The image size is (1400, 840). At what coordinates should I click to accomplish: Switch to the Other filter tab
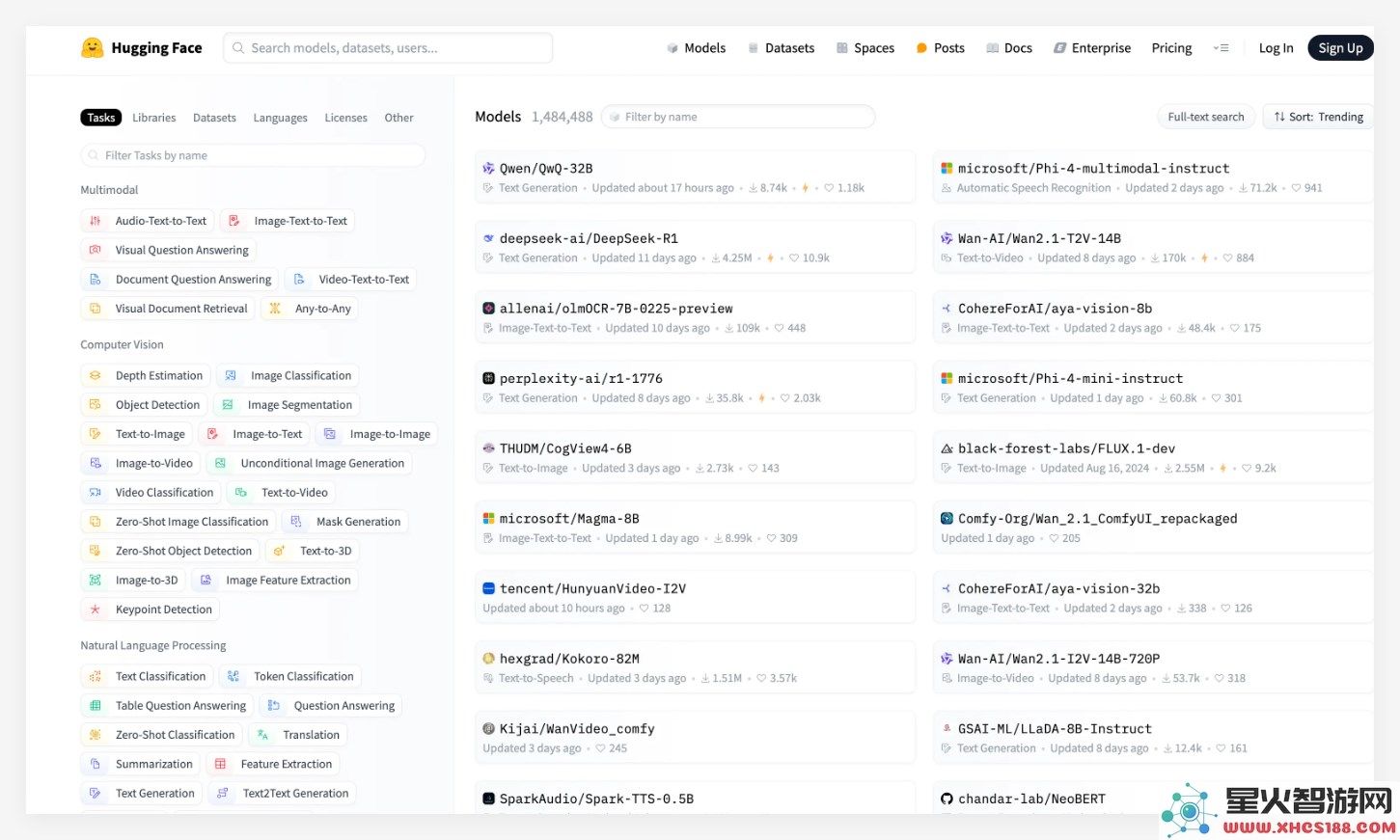(398, 118)
